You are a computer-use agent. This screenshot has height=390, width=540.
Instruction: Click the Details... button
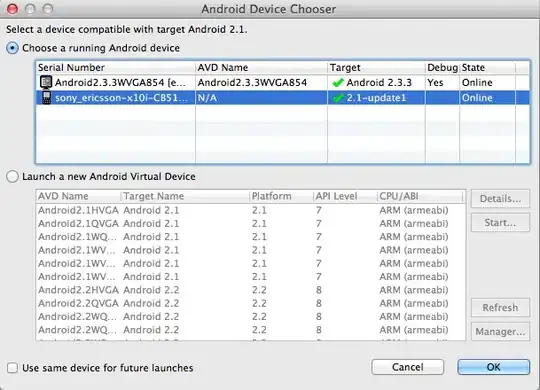tap(500, 198)
